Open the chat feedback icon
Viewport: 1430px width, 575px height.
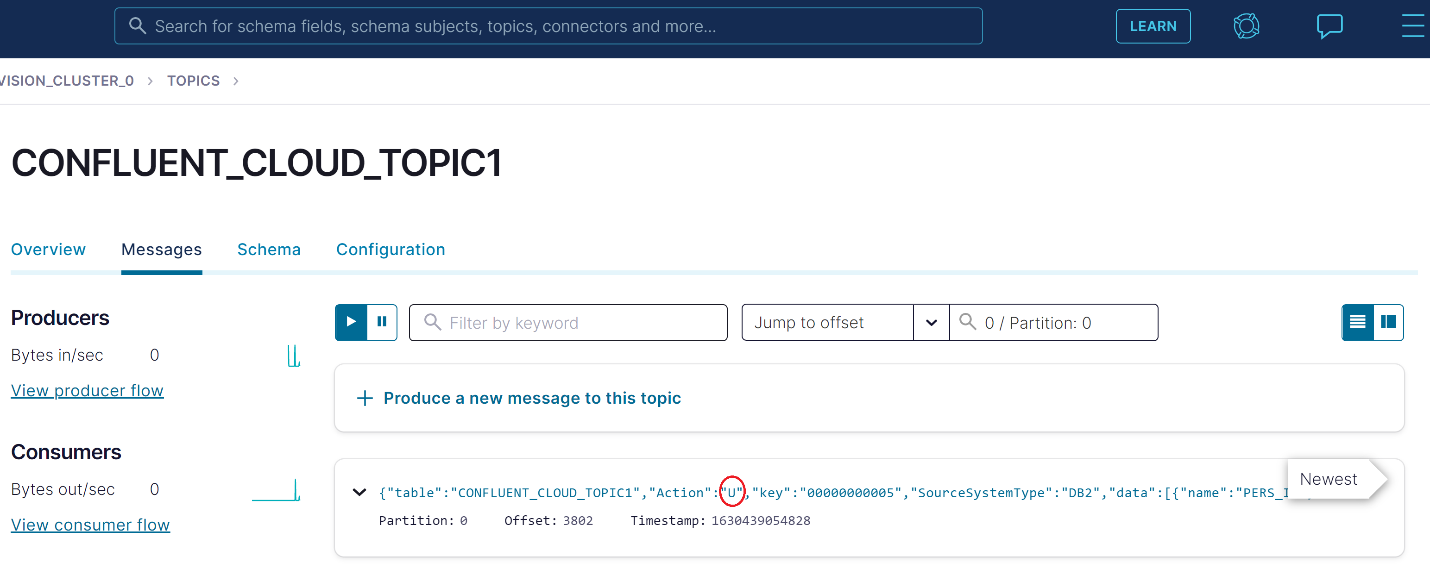[x=1329, y=26]
